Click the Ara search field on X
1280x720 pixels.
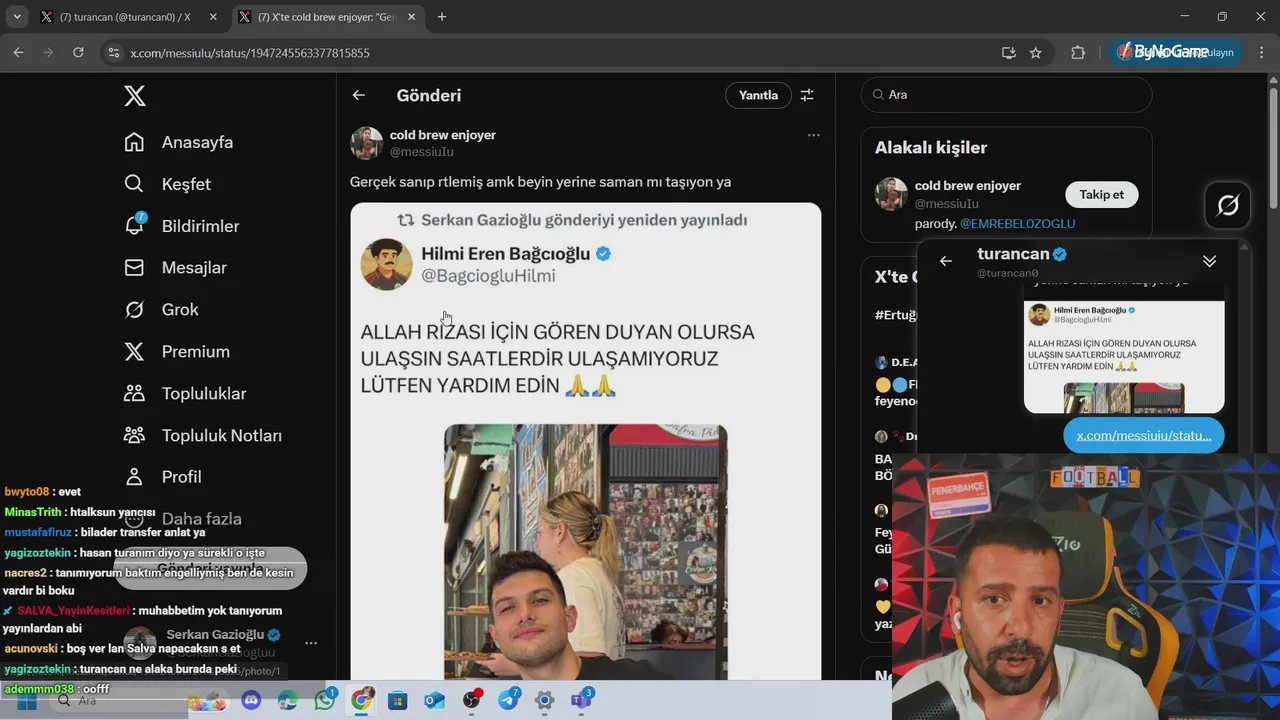click(1006, 94)
